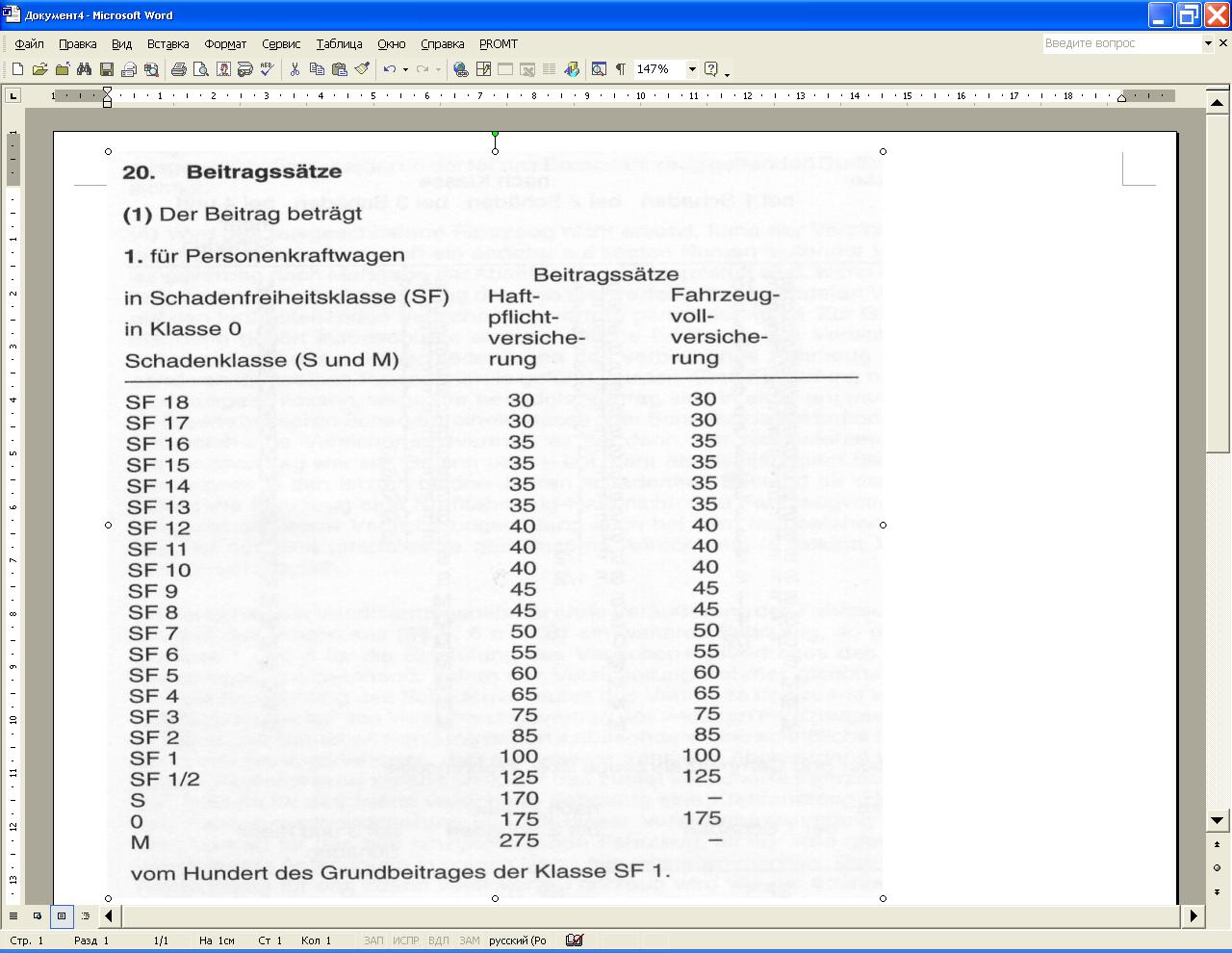Click the right indent marker on ruler
This screenshot has width=1232, height=953.
1121,98
